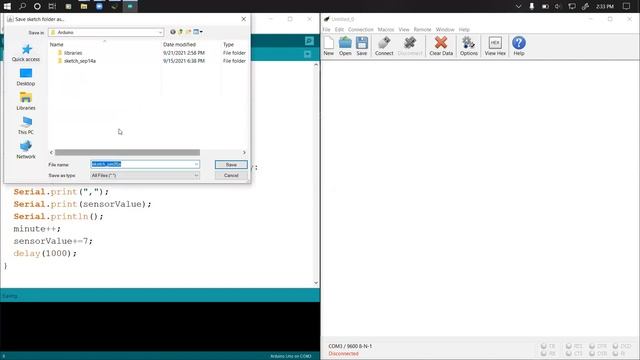Image resolution: width=640 pixels, height=360 pixels.
Task: Go up one folder level
Action: pos(180,32)
